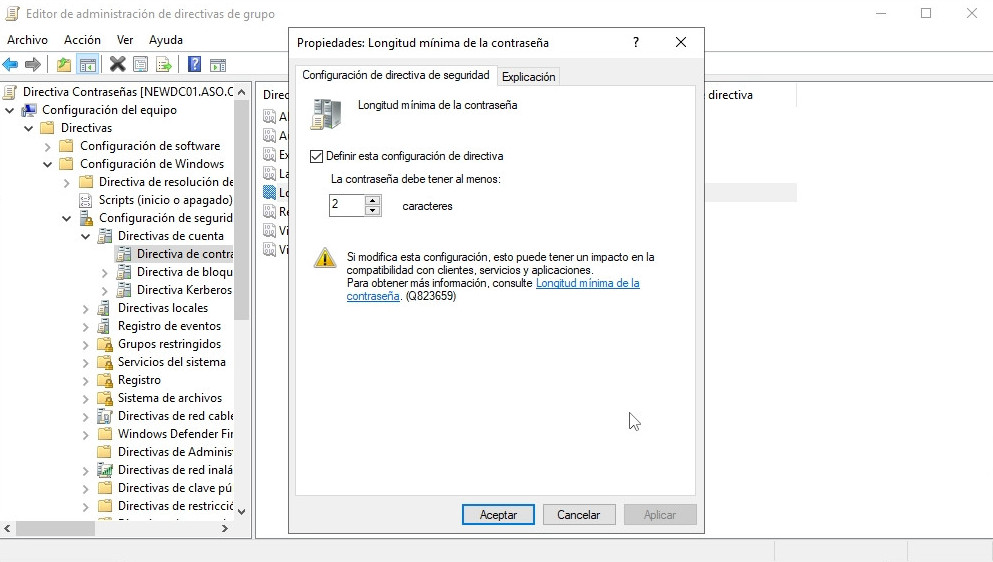Toggle the show/hide console tree icon
Screen dimensions: 993x562
(88, 65)
